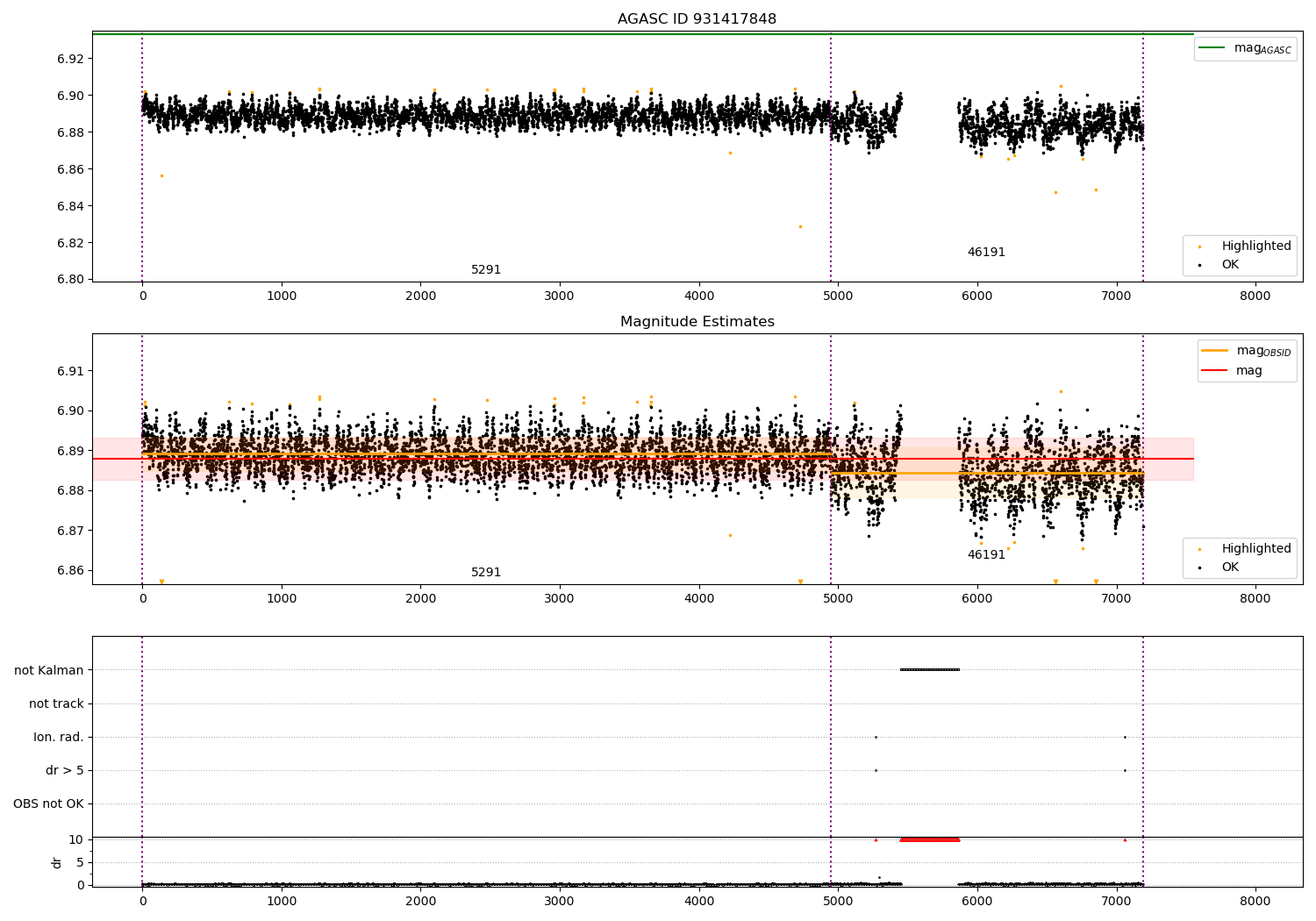
Task: Click the green mag AGASC legend line
Action: tap(1212, 47)
